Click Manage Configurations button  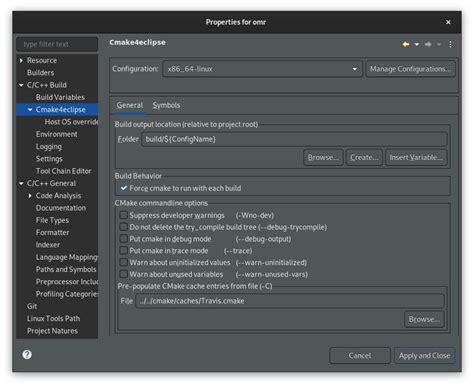pyautogui.click(x=410, y=69)
